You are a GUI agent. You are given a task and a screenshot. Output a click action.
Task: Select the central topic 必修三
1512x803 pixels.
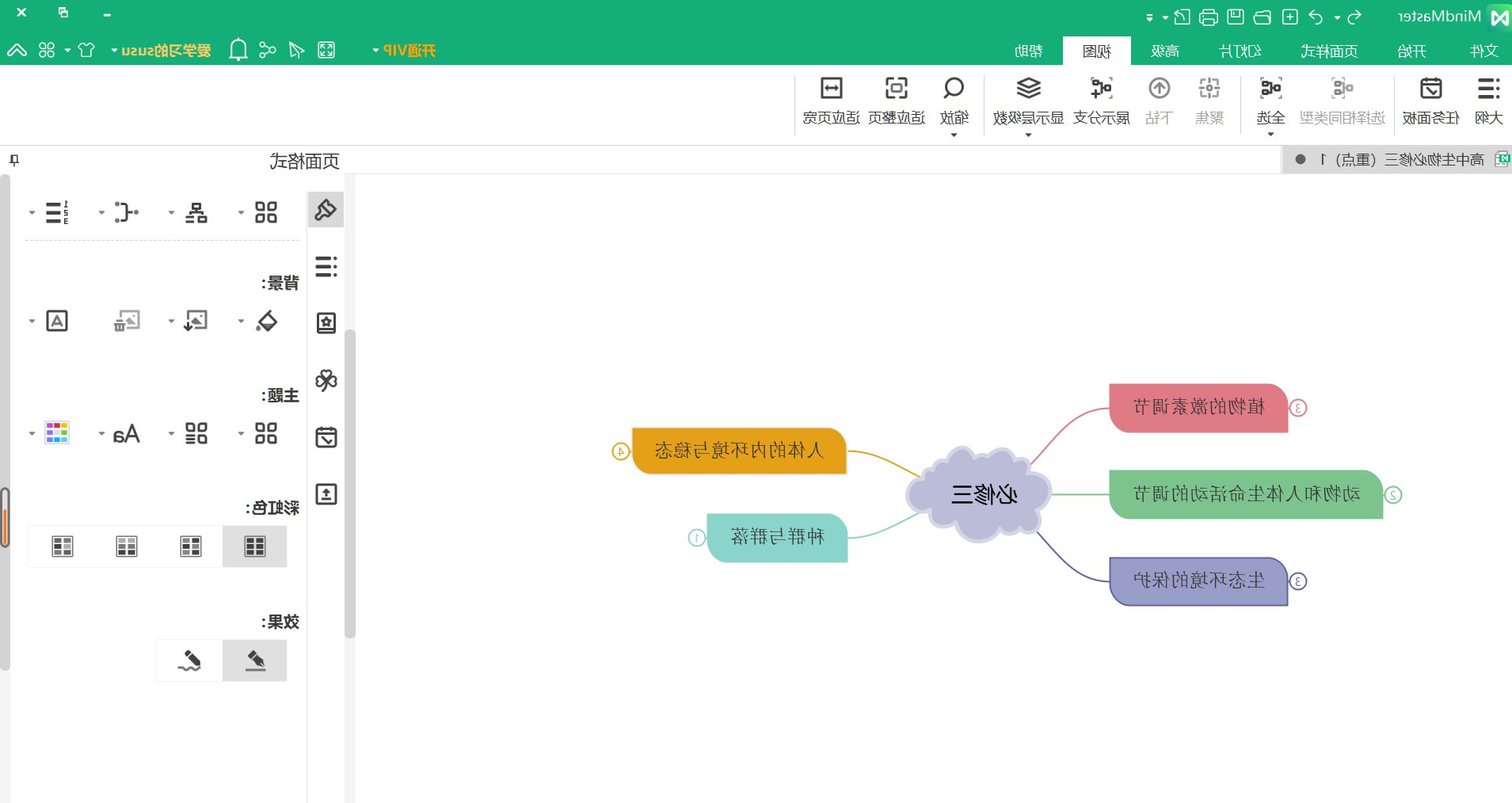981,495
